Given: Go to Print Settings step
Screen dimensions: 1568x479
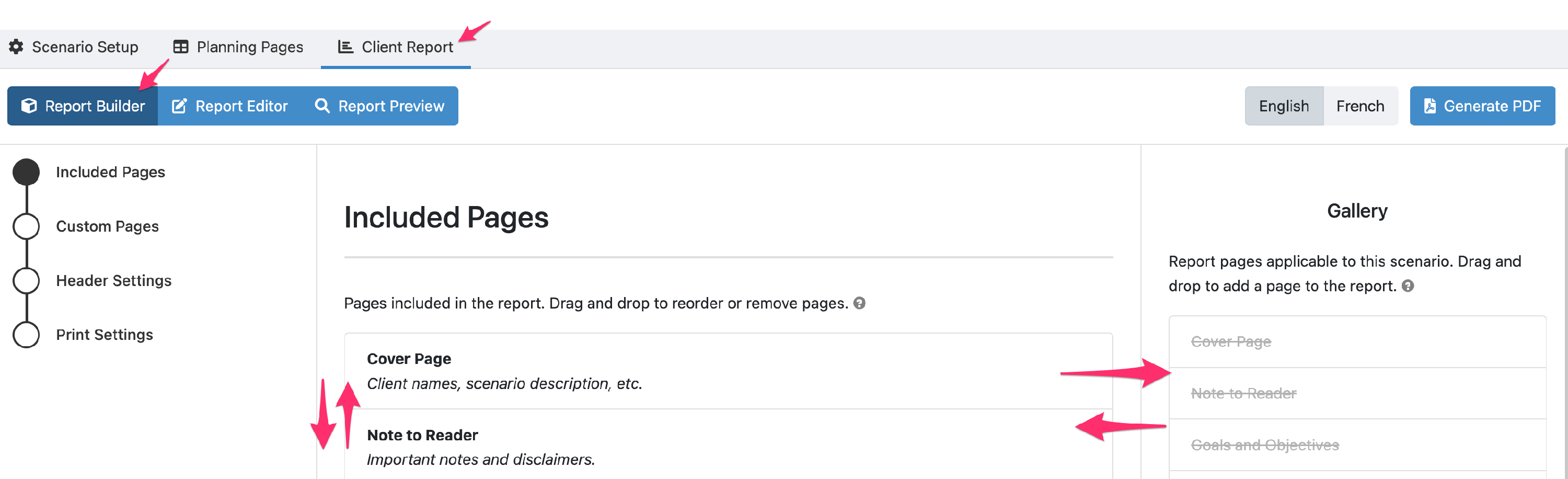Looking at the screenshot, I should [x=105, y=335].
